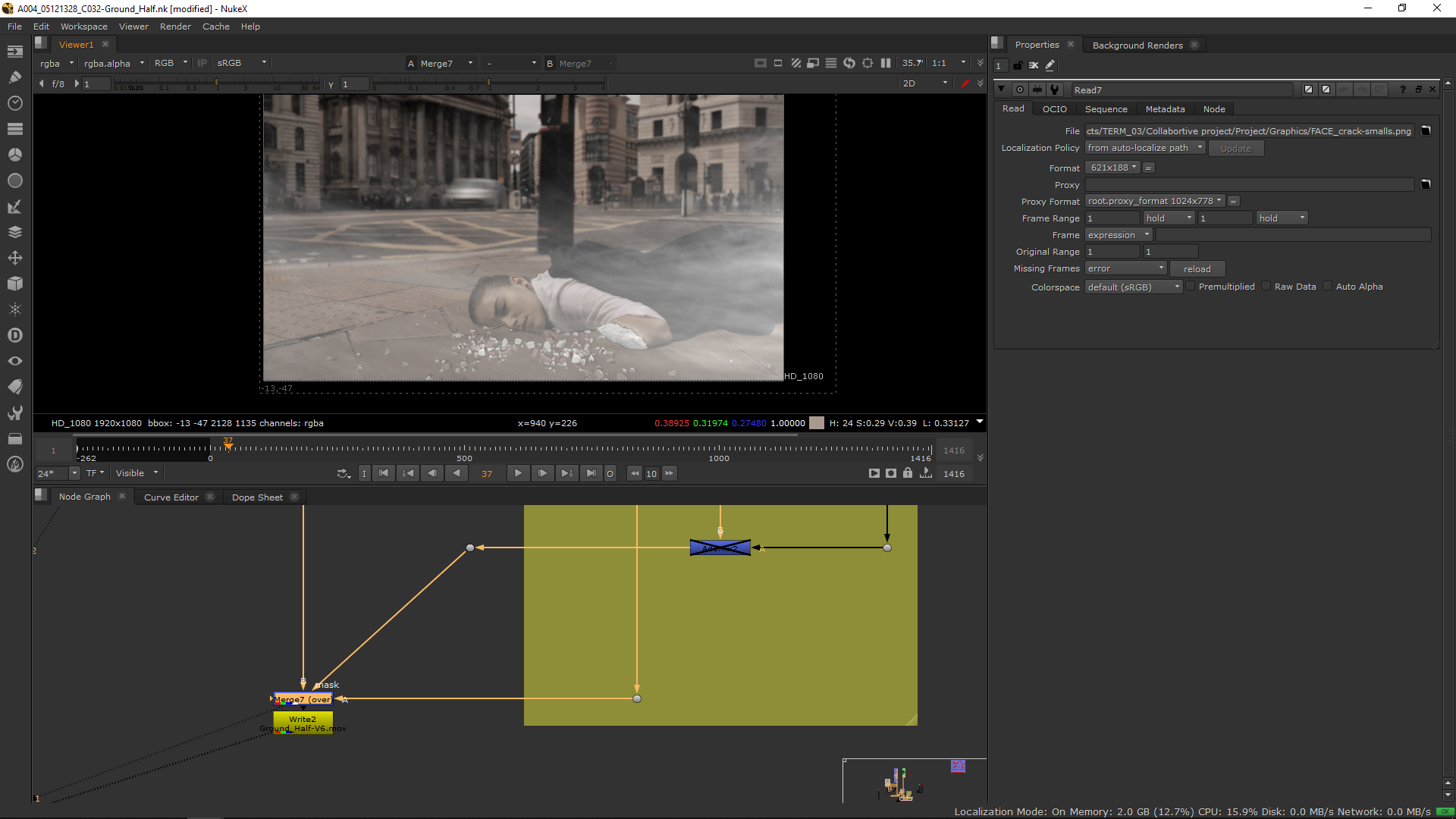This screenshot has width=1456, height=819.
Task: Open the 3D nodes cube icon
Action: (x=14, y=284)
